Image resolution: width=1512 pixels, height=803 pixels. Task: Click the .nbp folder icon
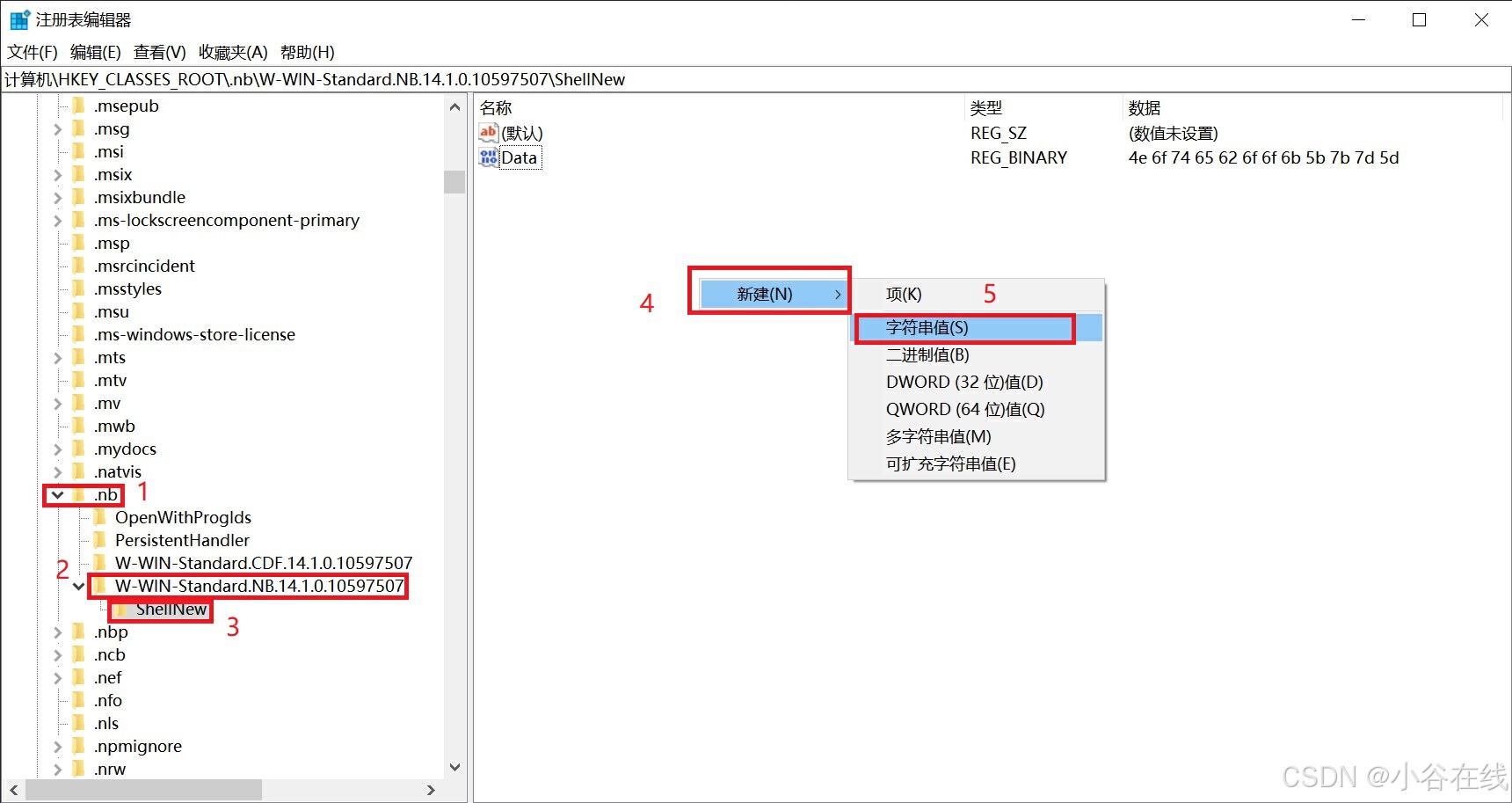79,631
